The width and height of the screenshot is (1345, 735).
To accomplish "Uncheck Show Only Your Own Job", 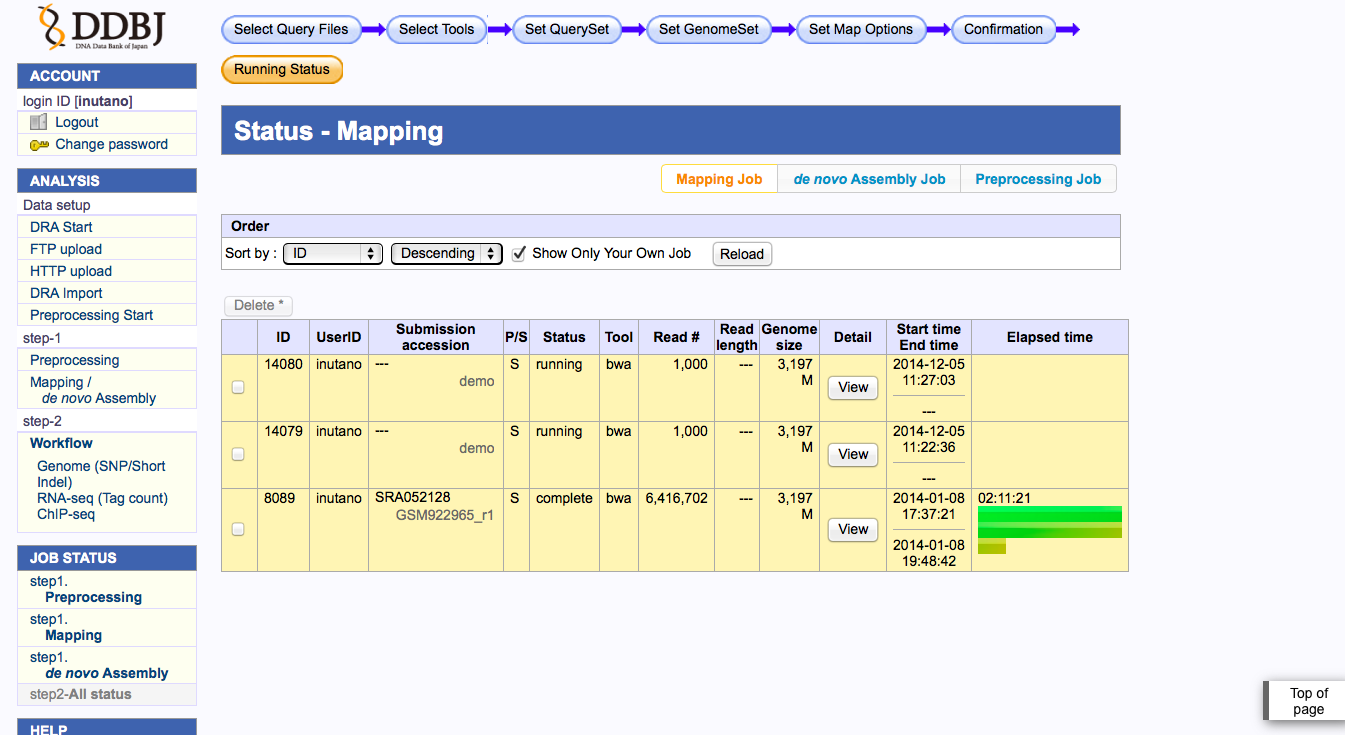I will [x=519, y=254].
